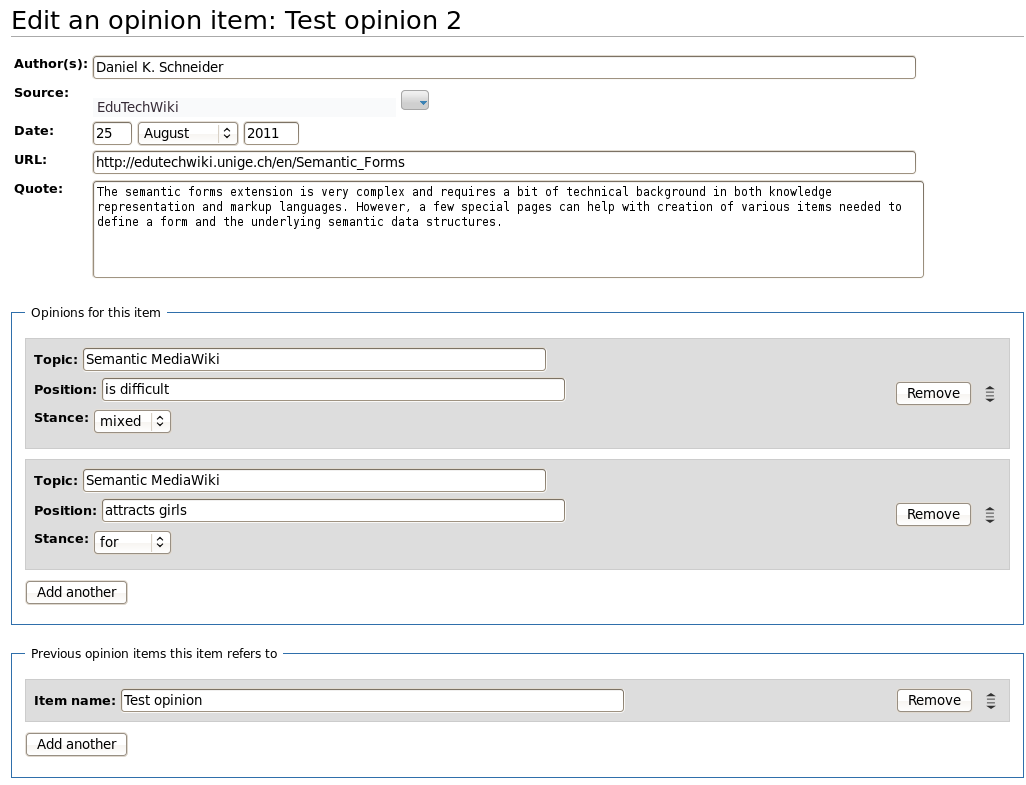
Task: Click Topic field of 'is difficult' opinion
Action: [x=314, y=359]
